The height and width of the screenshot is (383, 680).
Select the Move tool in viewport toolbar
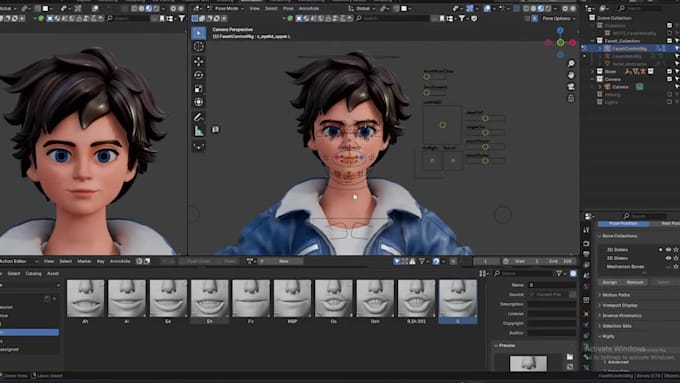[199, 62]
